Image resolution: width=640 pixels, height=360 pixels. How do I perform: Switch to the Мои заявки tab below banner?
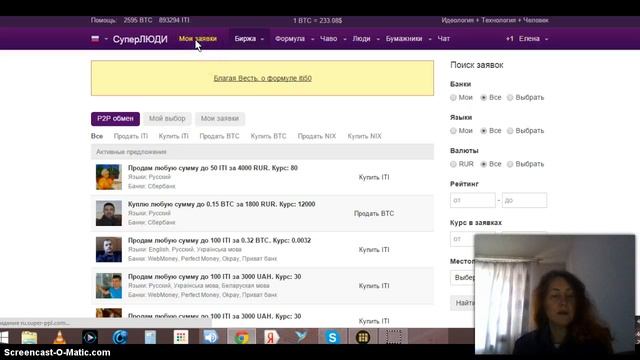click(x=220, y=119)
